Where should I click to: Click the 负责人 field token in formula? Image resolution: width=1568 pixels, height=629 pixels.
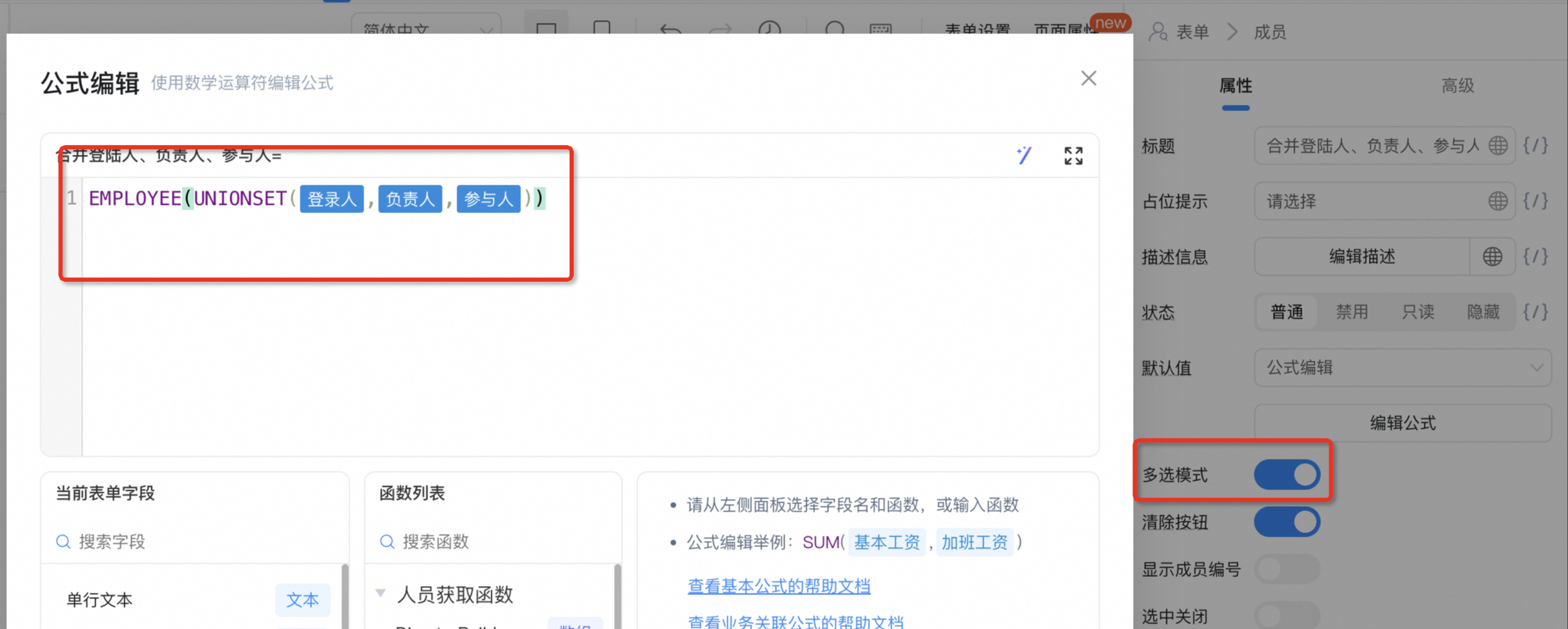coord(410,199)
